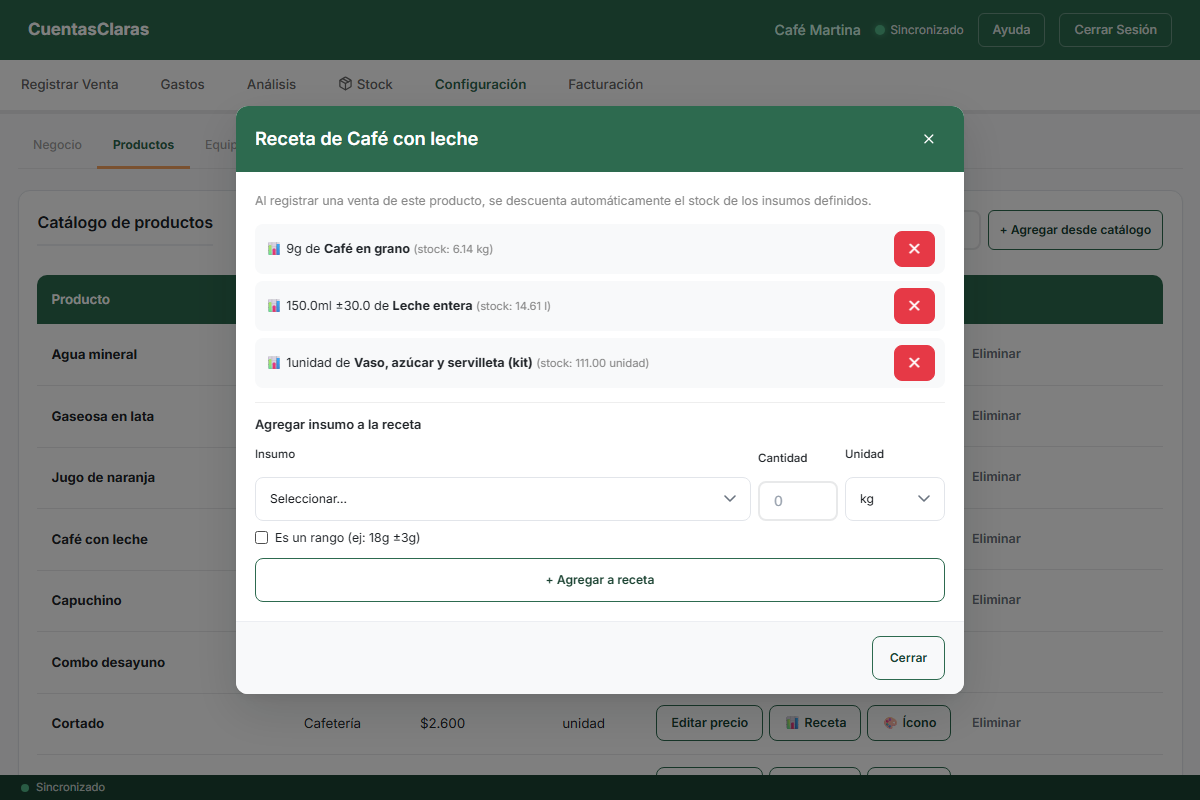Click Eliminar in the Cortado row
The image size is (1200, 800).
pyautogui.click(x=996, y=723)
